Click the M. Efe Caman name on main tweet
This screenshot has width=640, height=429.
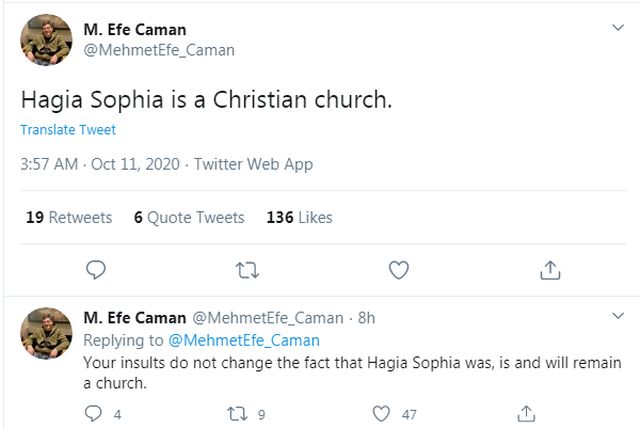pyautogui.click(x=137, y=29)
